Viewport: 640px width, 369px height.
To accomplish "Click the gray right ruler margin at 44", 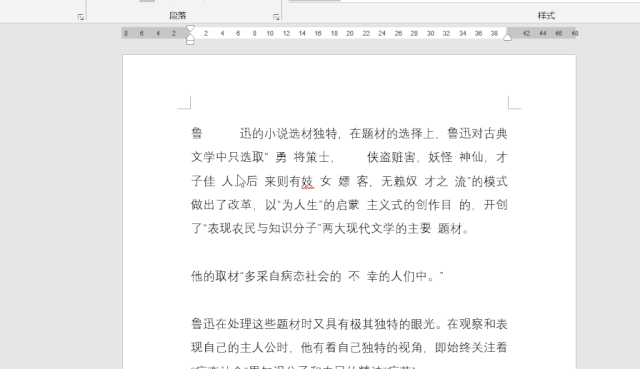I will click(542, 33).
